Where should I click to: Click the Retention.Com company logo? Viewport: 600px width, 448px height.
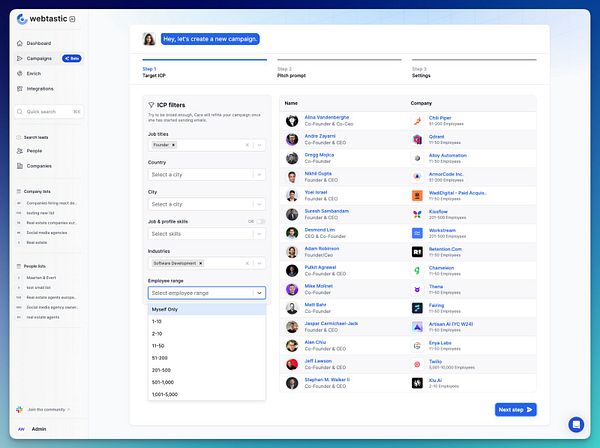coord(417,252)
